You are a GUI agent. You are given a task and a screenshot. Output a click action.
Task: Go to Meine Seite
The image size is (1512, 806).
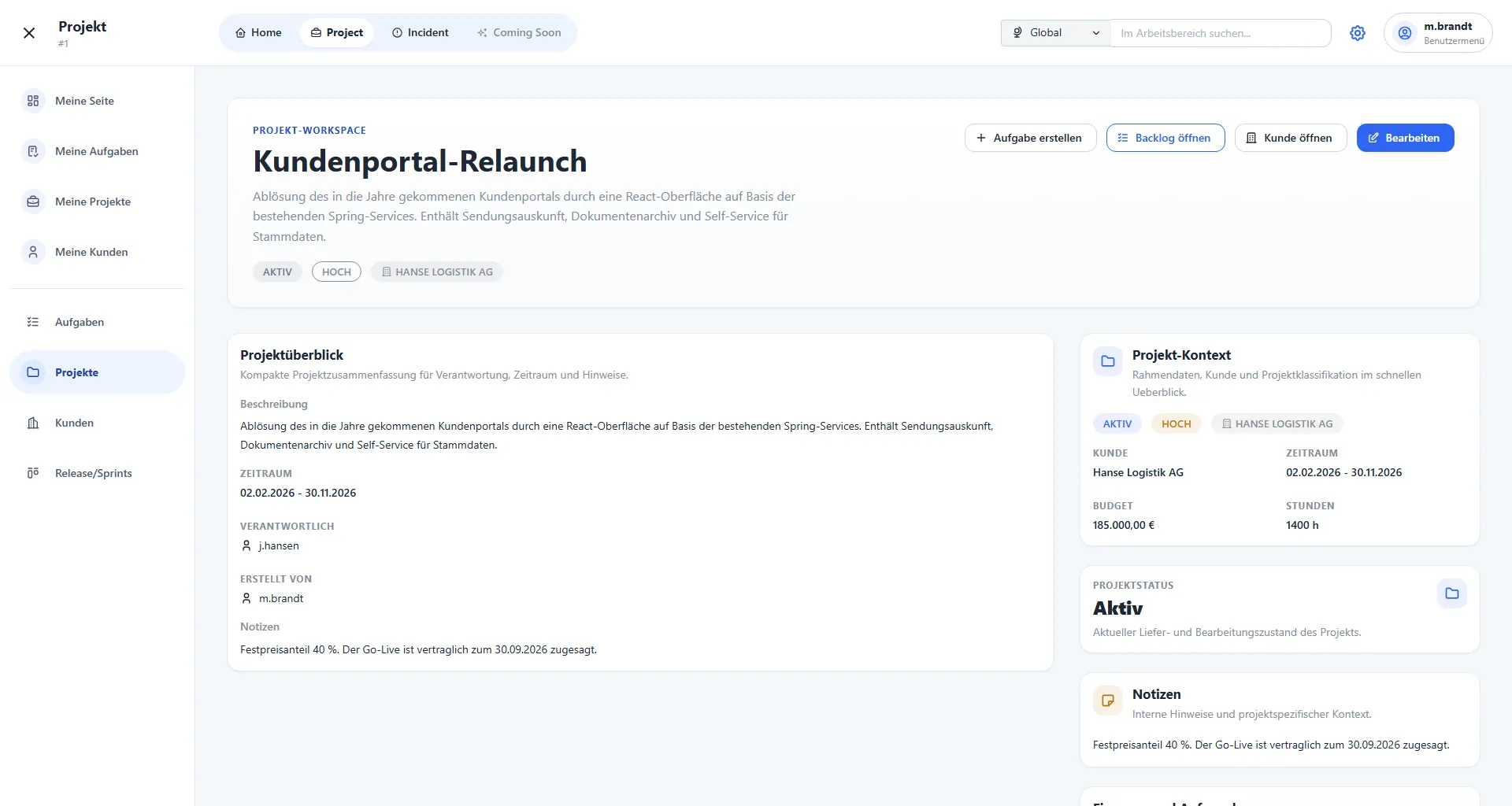point(97,101)
